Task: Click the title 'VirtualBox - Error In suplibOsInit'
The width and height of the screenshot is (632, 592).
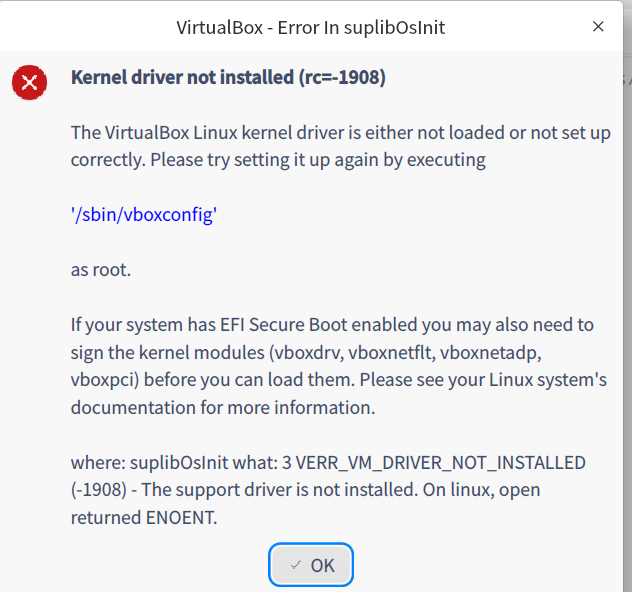Action: [x=310, y=27]
